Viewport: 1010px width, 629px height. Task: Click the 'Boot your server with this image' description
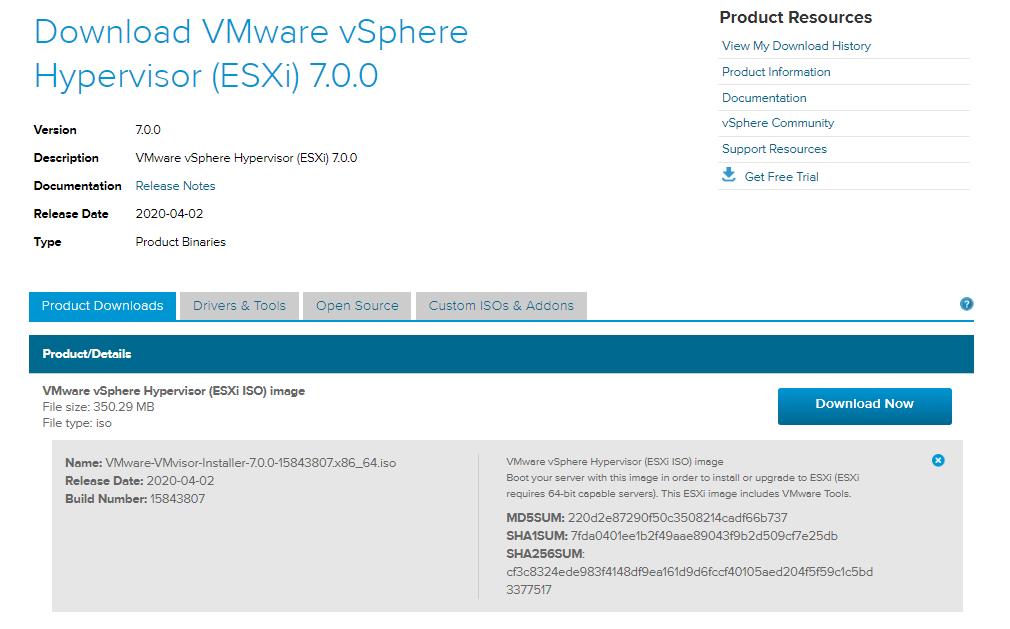[x=683, y=486]
